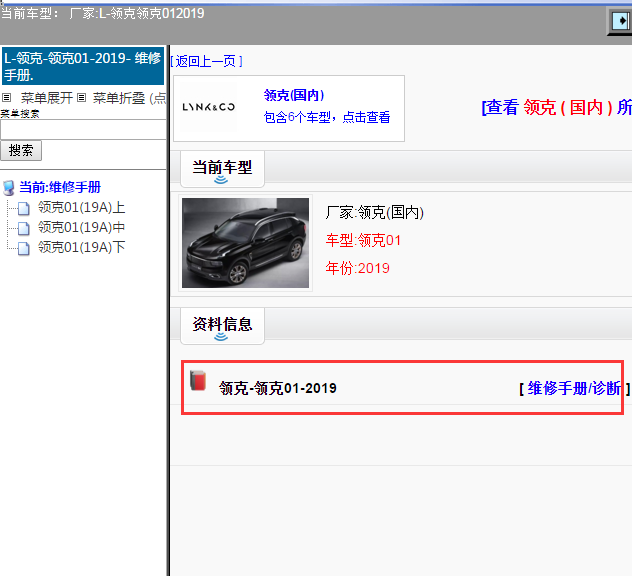Click 车型:领克01 text
The image size is (632, 576).
click(x=363, y=241)
